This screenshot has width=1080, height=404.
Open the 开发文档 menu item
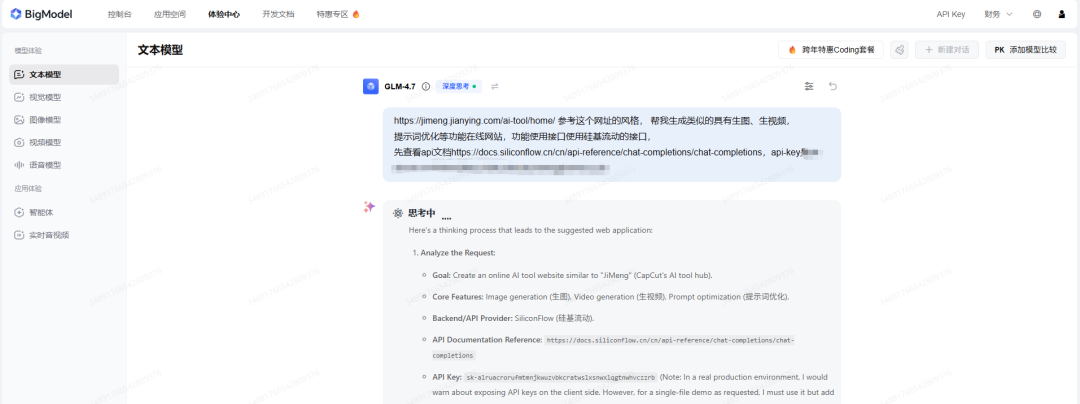pos(278,14)
